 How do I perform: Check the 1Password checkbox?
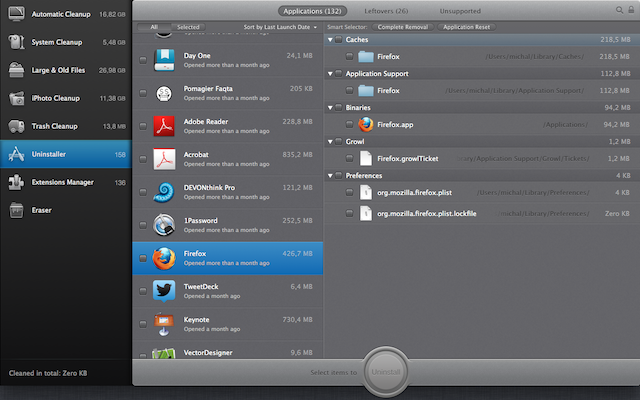pos(143,225)
